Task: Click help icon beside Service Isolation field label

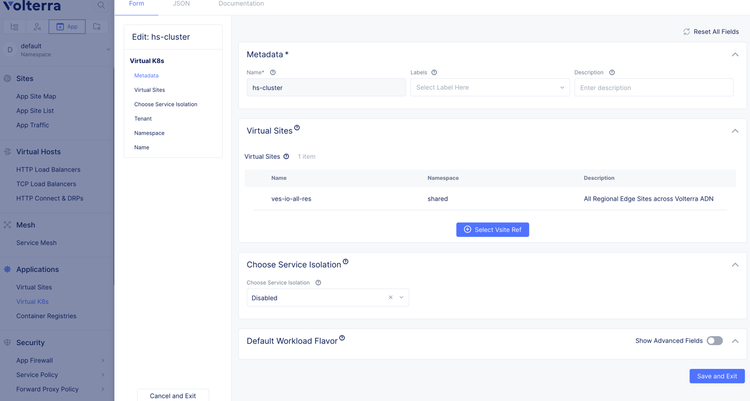Action: pyautogui.click(x=318, y=283)
